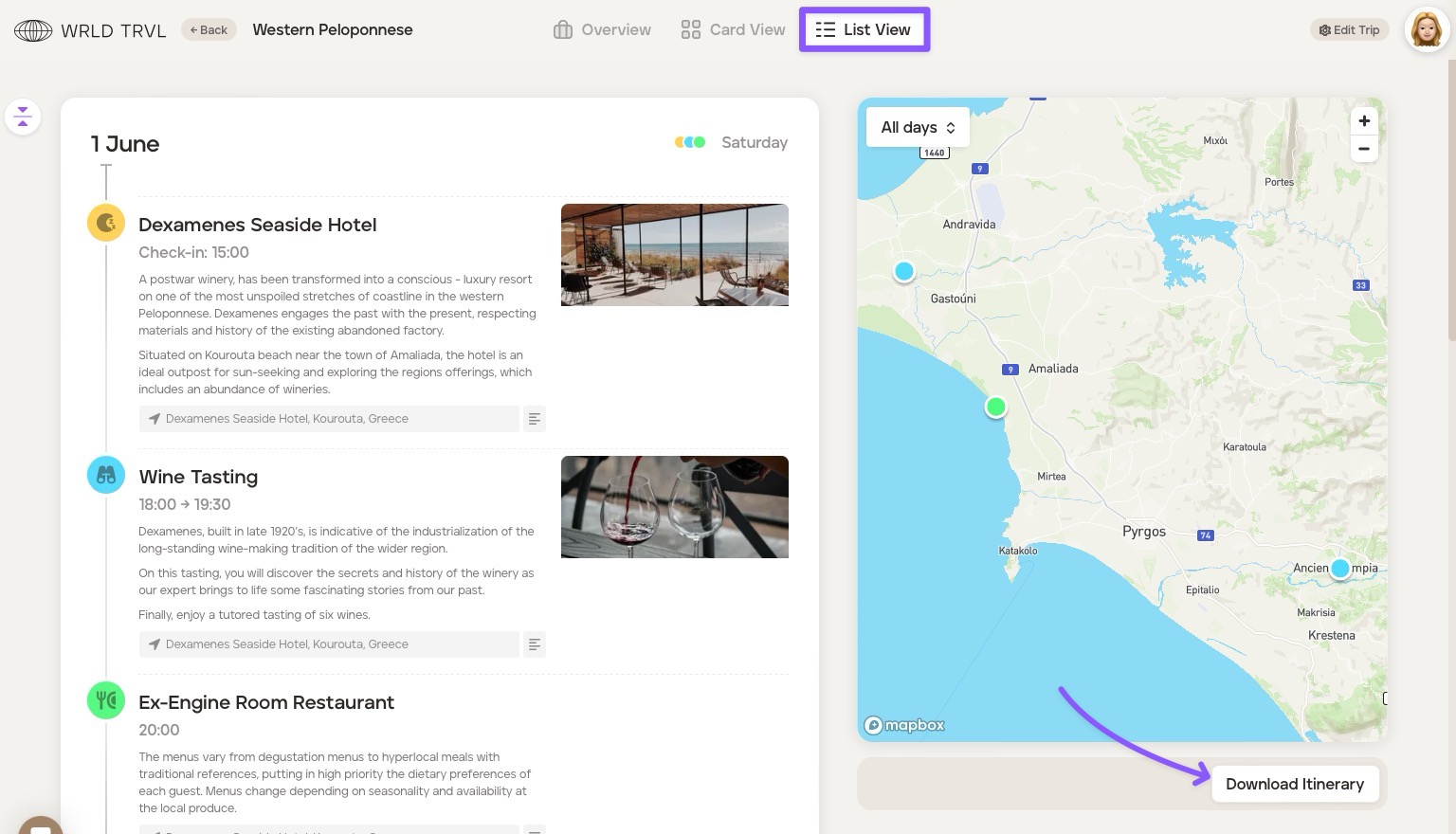The width and height of the screenshot is (1456, 834).
Task: Click the green map marker near Amaliada
Action: coord(995,408)
